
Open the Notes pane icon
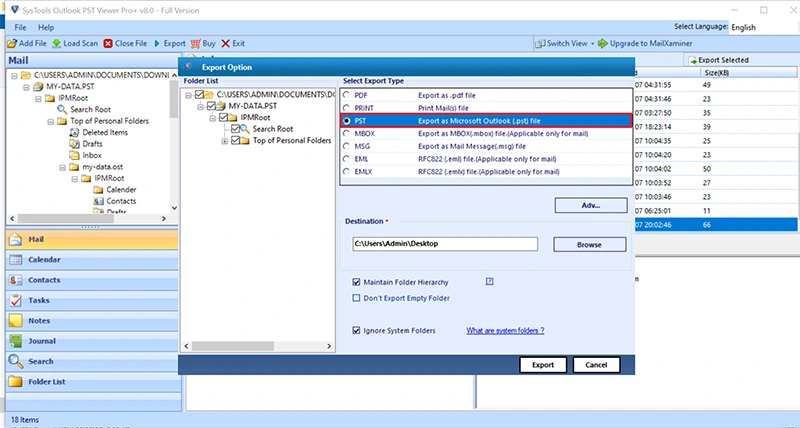(x=15, y=320)
